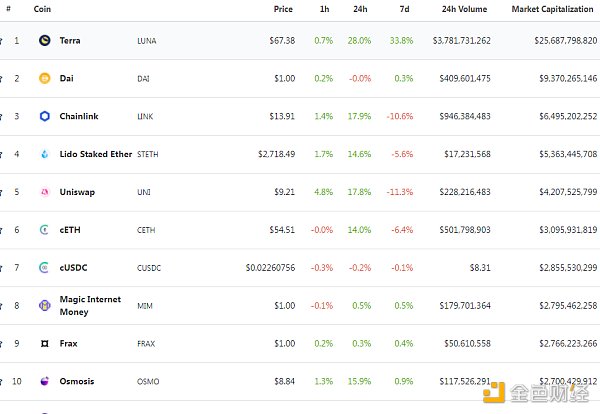Click cETH's 24h volume $501,798,903

coord(465,230)
